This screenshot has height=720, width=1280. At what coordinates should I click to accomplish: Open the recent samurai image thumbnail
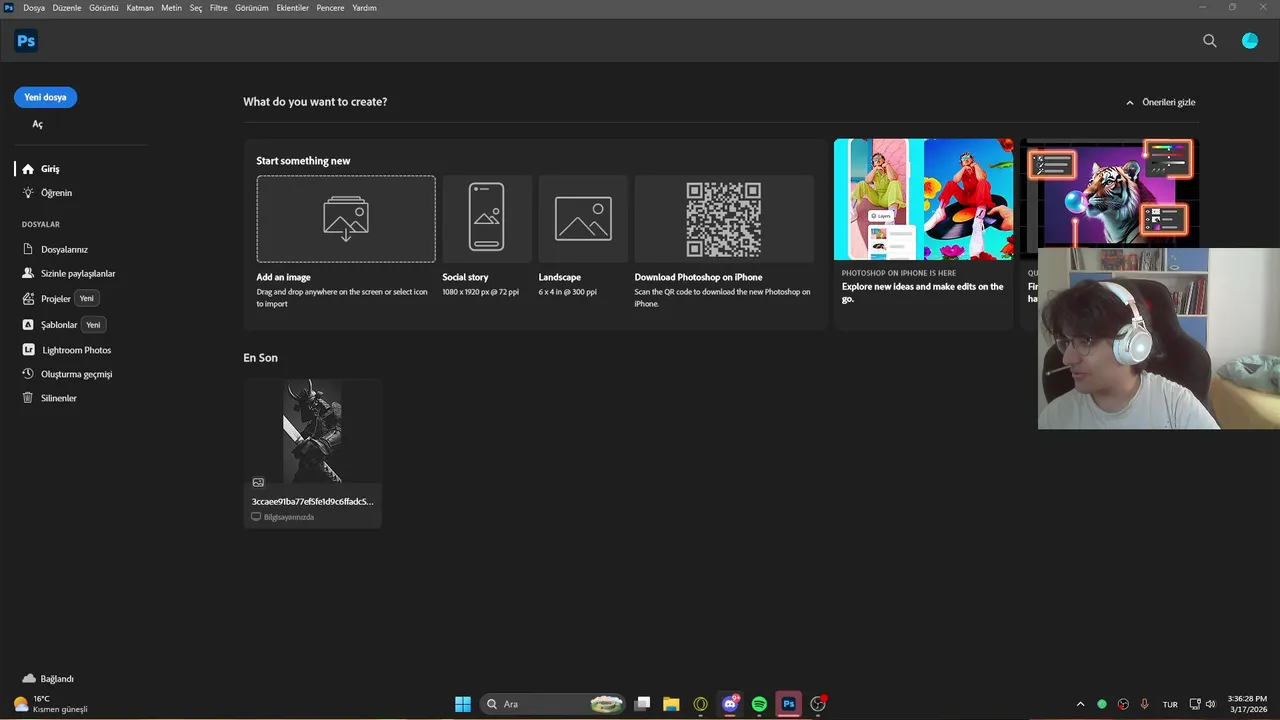[x=313, y=431]
